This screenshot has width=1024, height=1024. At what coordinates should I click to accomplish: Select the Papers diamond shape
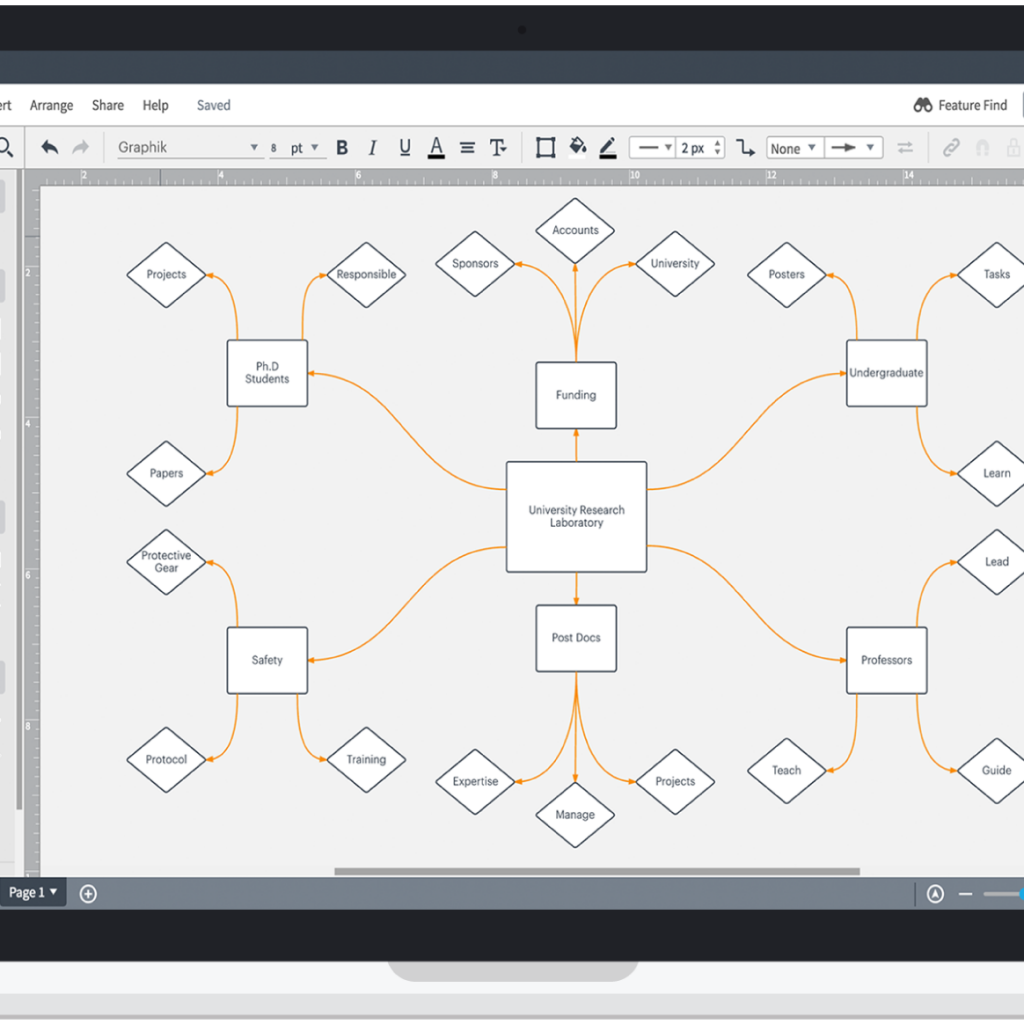click(166, 473)
